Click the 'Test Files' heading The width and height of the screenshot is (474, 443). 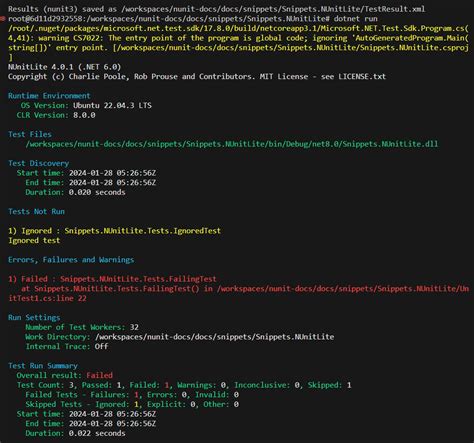pos(30,134)
